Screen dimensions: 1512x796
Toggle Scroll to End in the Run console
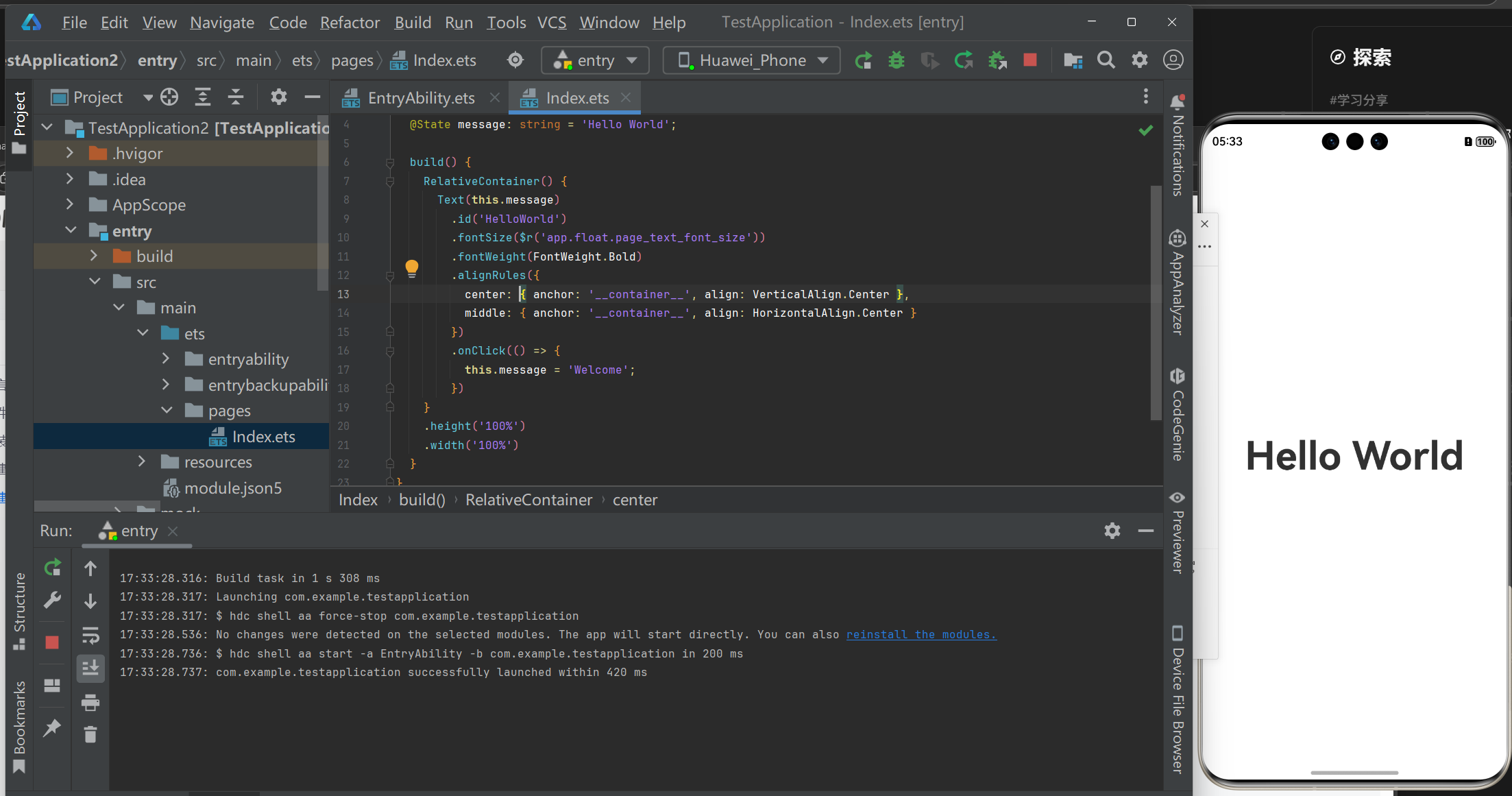click(x=90, y=667)
